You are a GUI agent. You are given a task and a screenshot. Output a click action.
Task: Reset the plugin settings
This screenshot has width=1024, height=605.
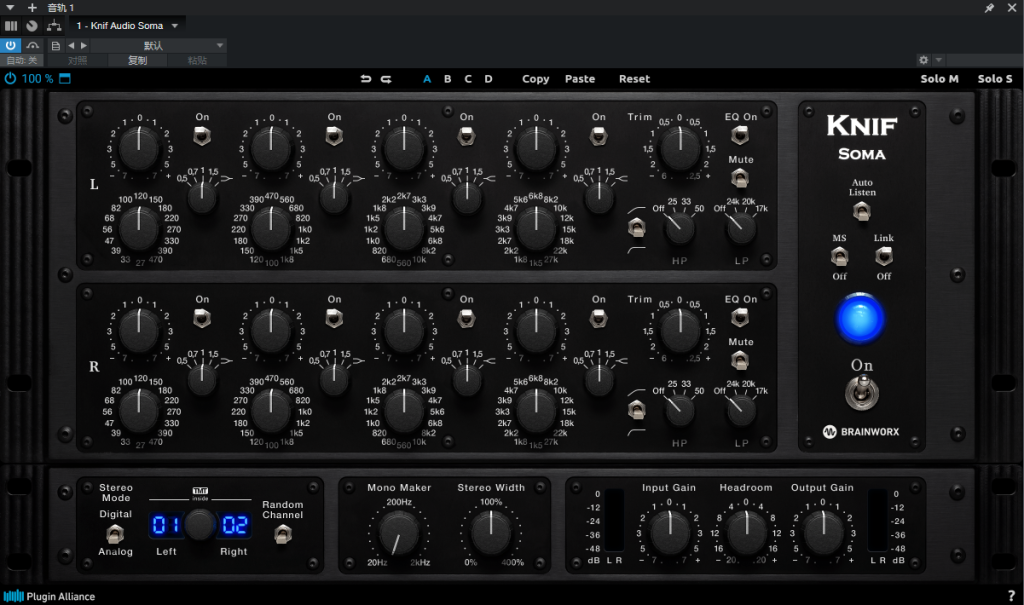tap(634, 79)
